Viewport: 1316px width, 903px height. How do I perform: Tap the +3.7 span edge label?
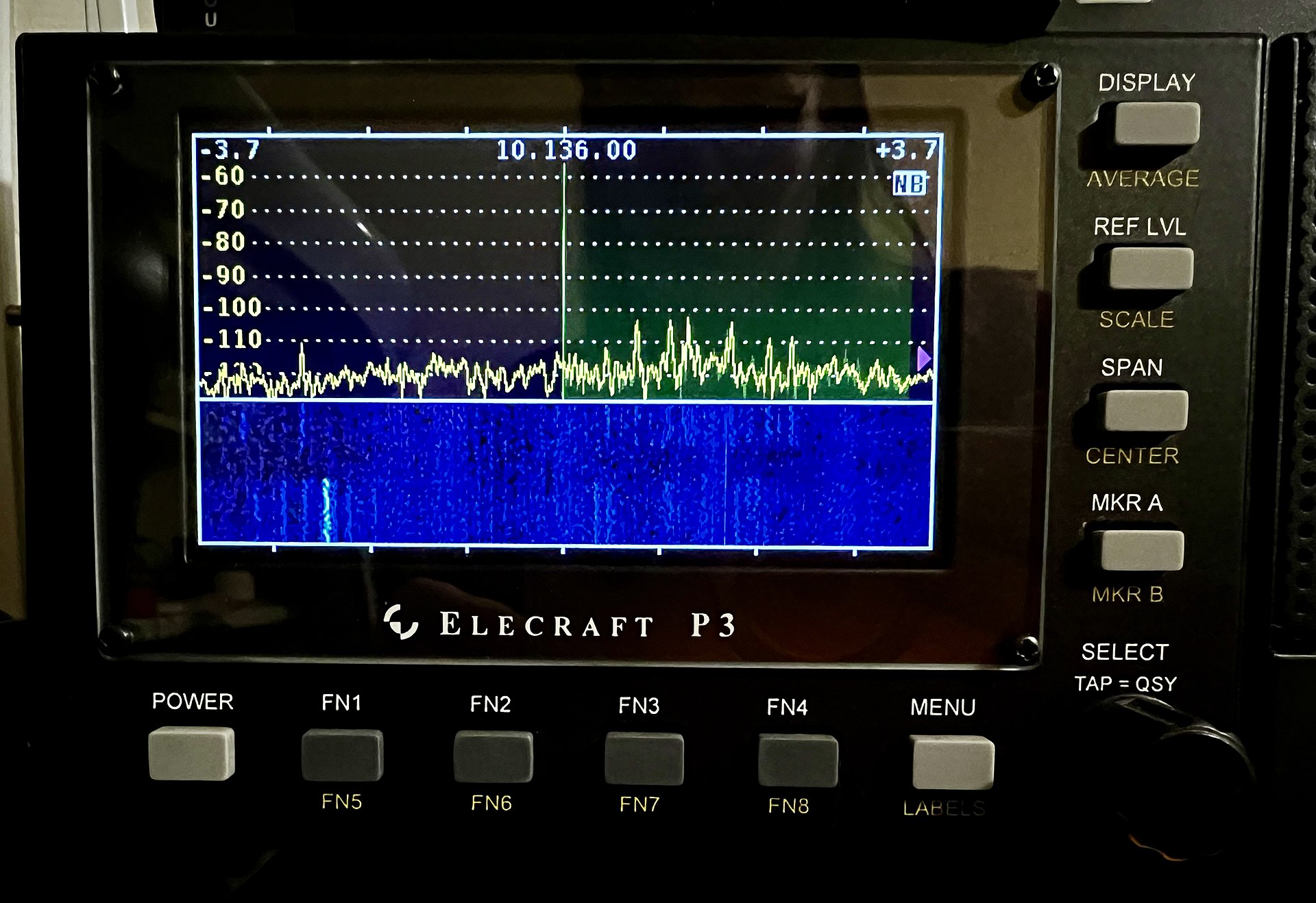tap(907, 149)
